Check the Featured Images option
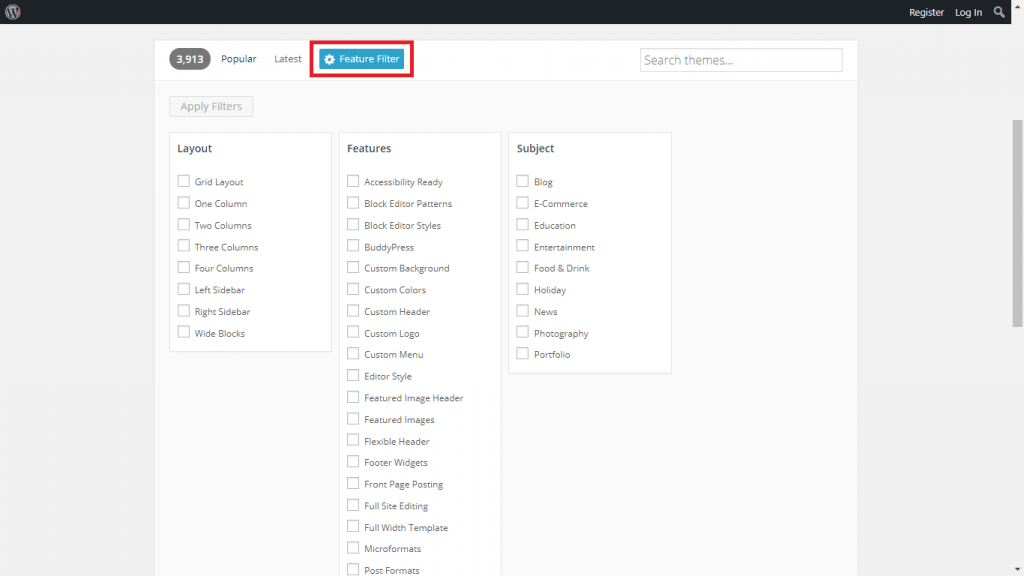The image size is (1024, 576). pos(353,418)
